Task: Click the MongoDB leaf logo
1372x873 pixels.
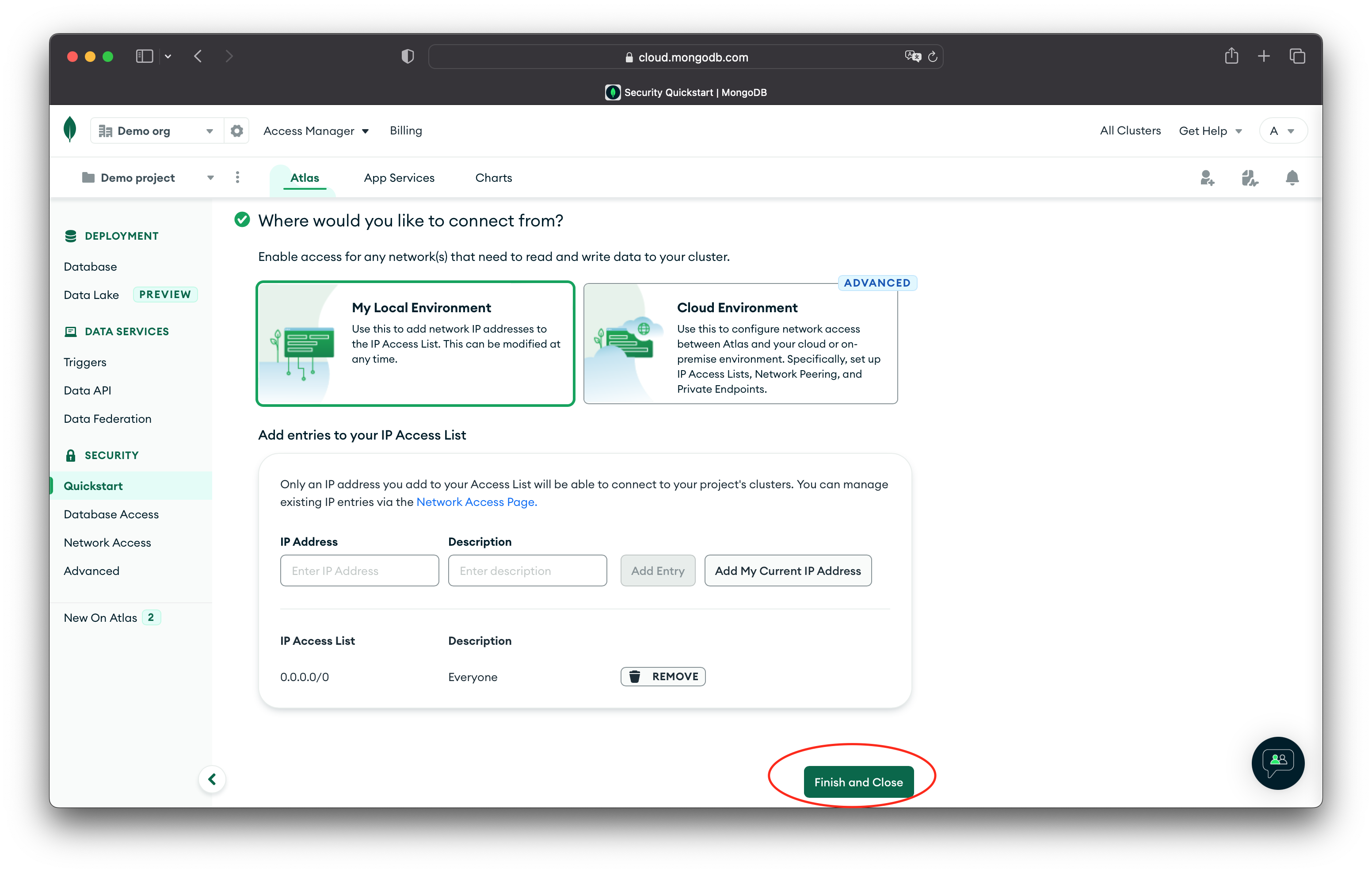Action: 69,130
